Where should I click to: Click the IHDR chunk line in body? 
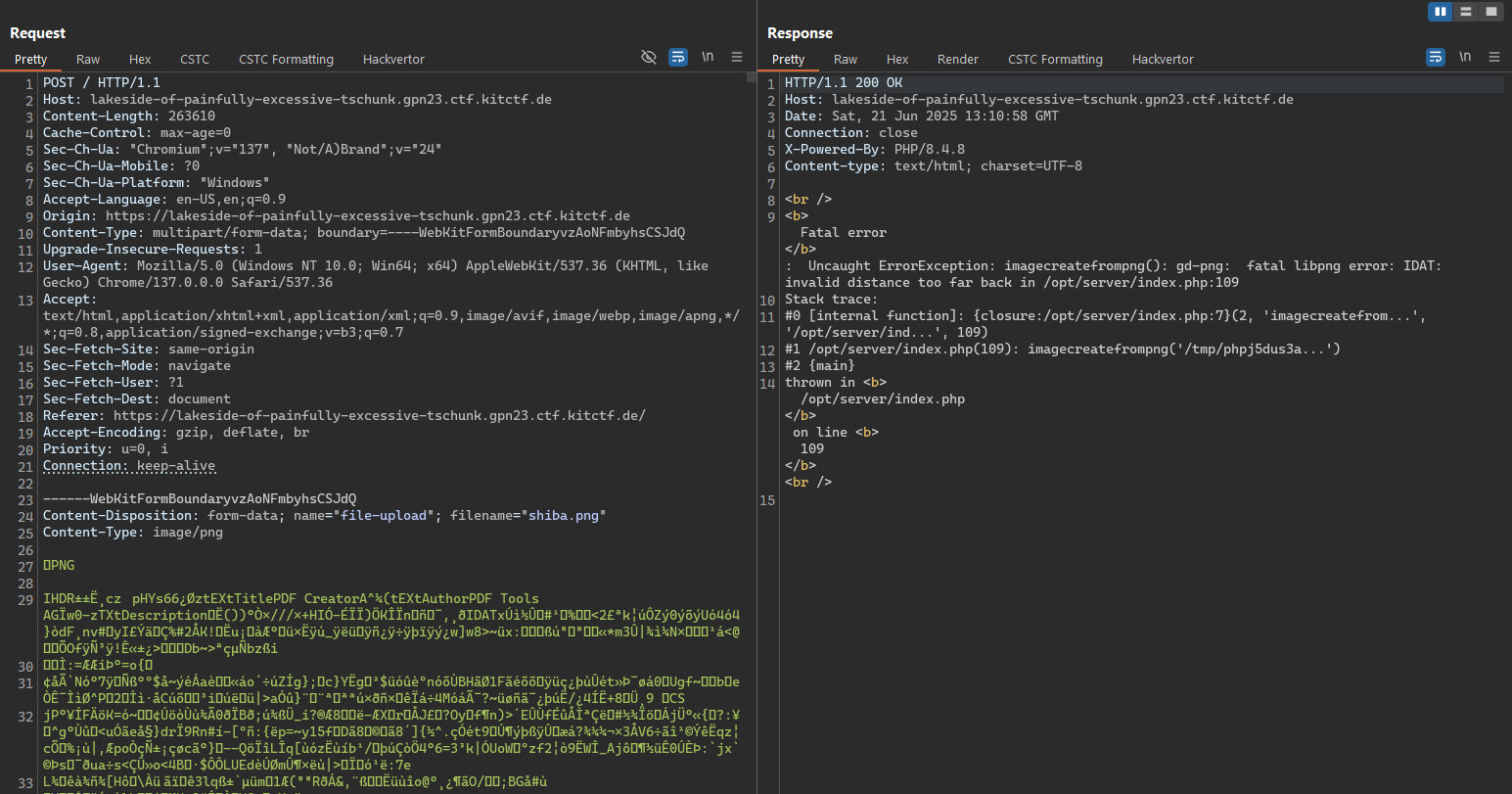292,598
